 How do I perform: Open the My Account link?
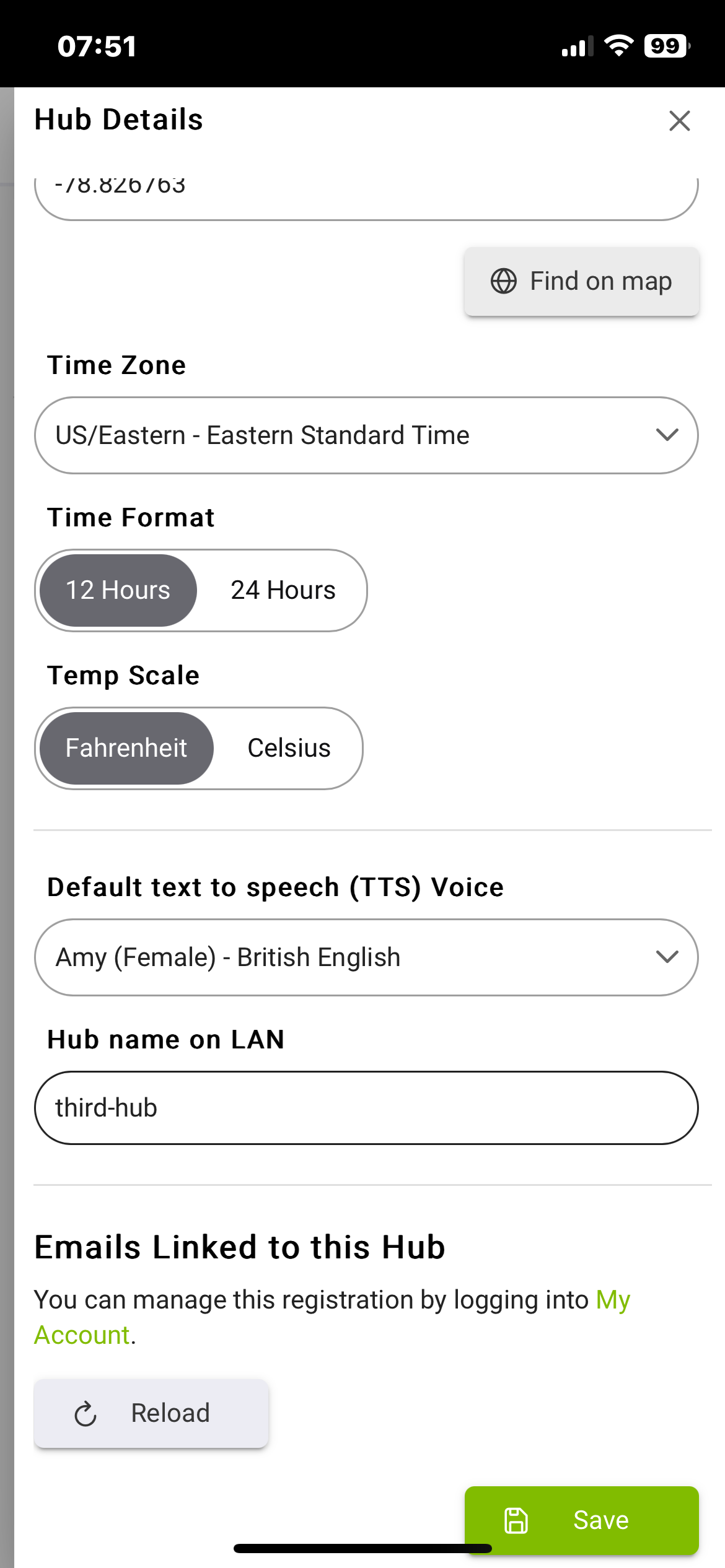[x=612, y=1300]
